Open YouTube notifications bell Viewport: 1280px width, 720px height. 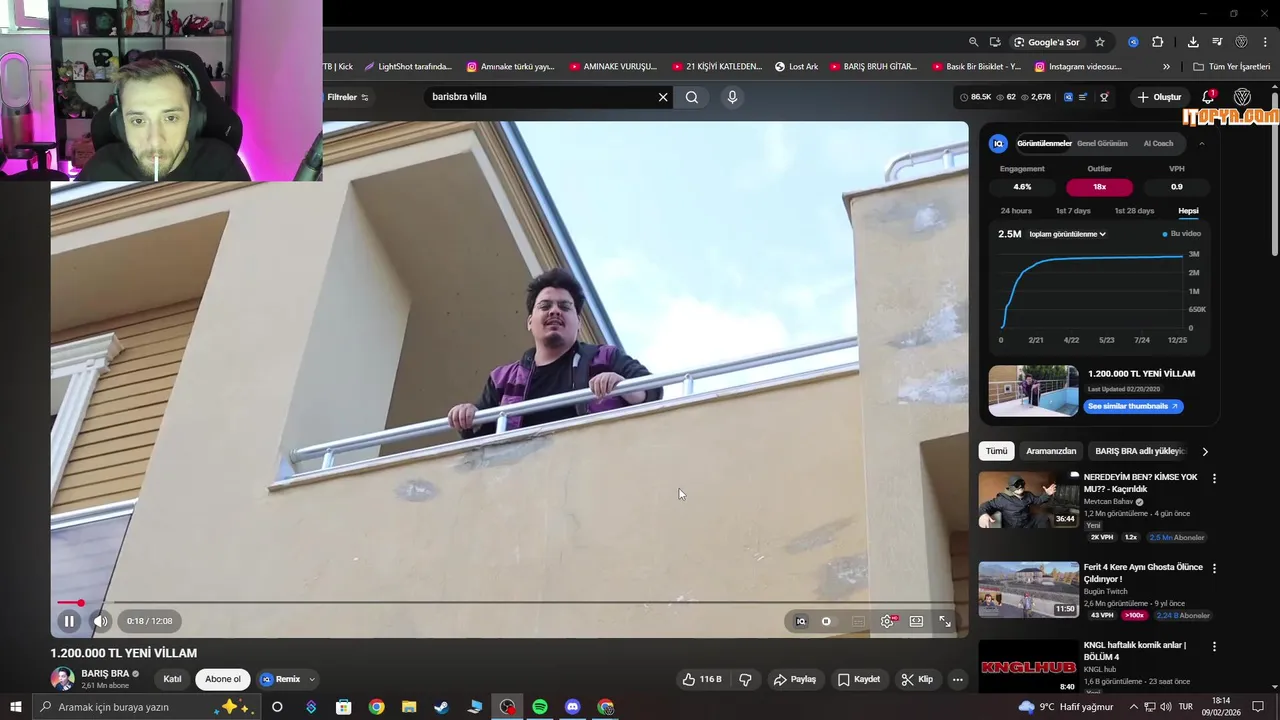click(x=1208, y=97)
